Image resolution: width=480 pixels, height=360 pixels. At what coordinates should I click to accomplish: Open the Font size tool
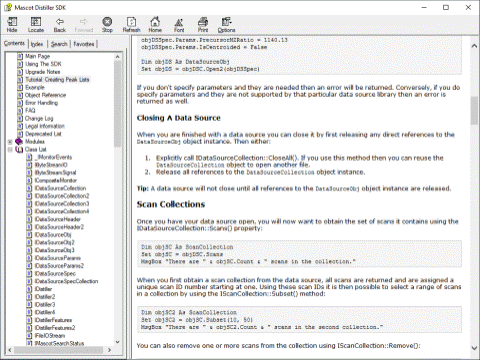[x=179, y=25]
